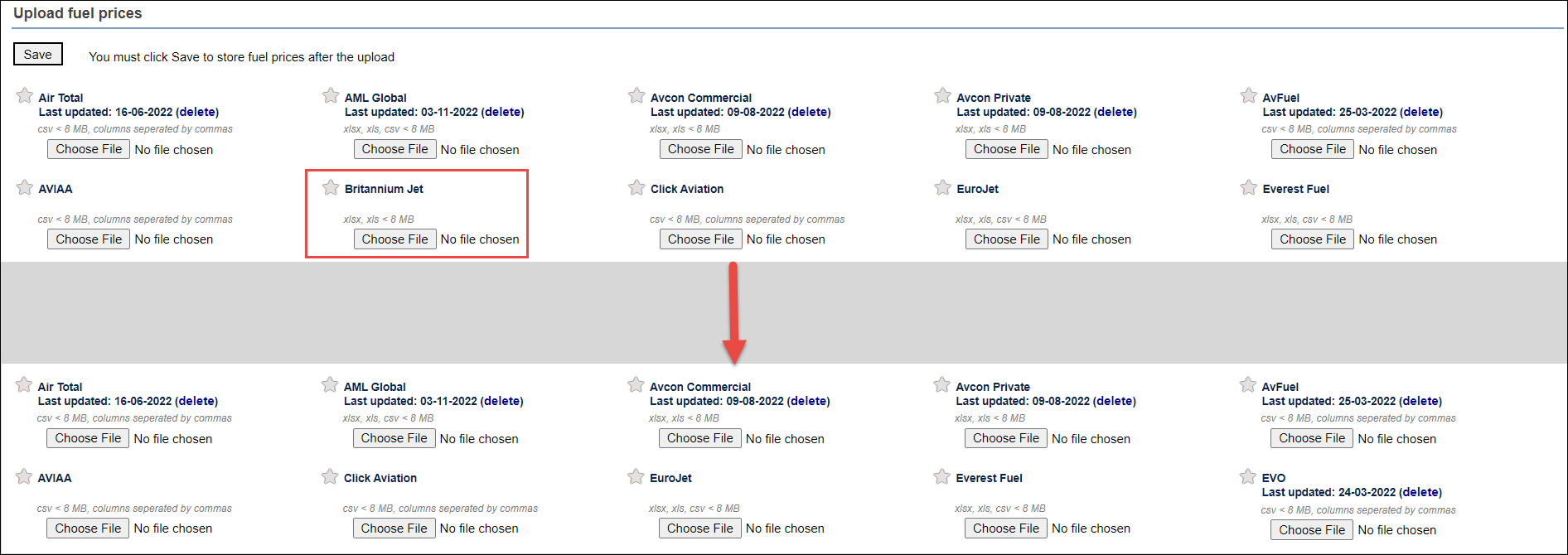Star Avcon Private in the upper list
Image resolution: width=1568 pixels, height=555 pixels.
(942, 95)
